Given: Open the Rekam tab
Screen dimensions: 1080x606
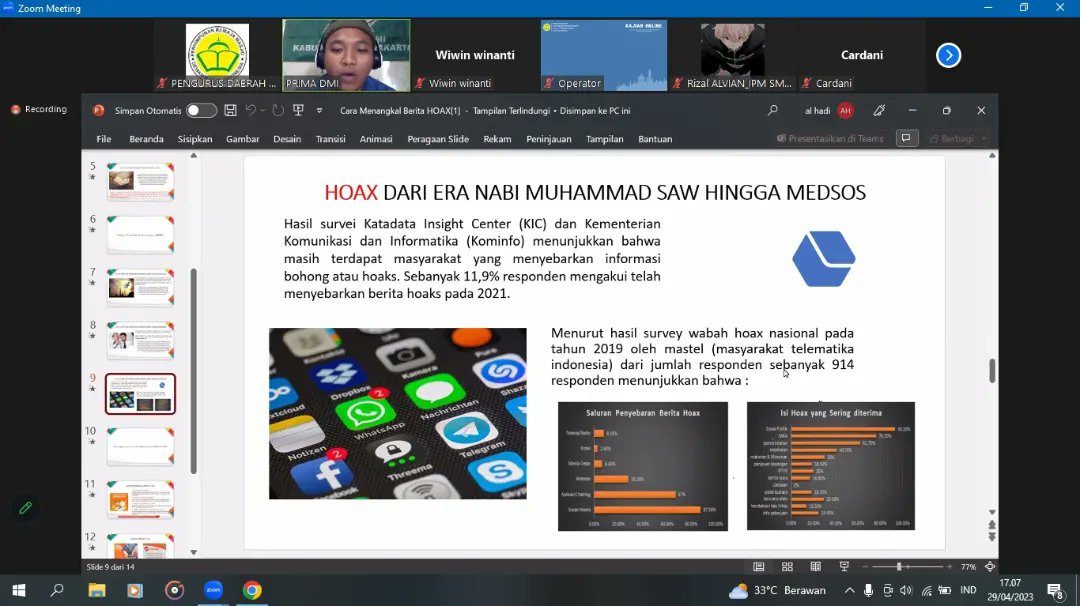Looking at the screenshot, I should pos(497,138).
